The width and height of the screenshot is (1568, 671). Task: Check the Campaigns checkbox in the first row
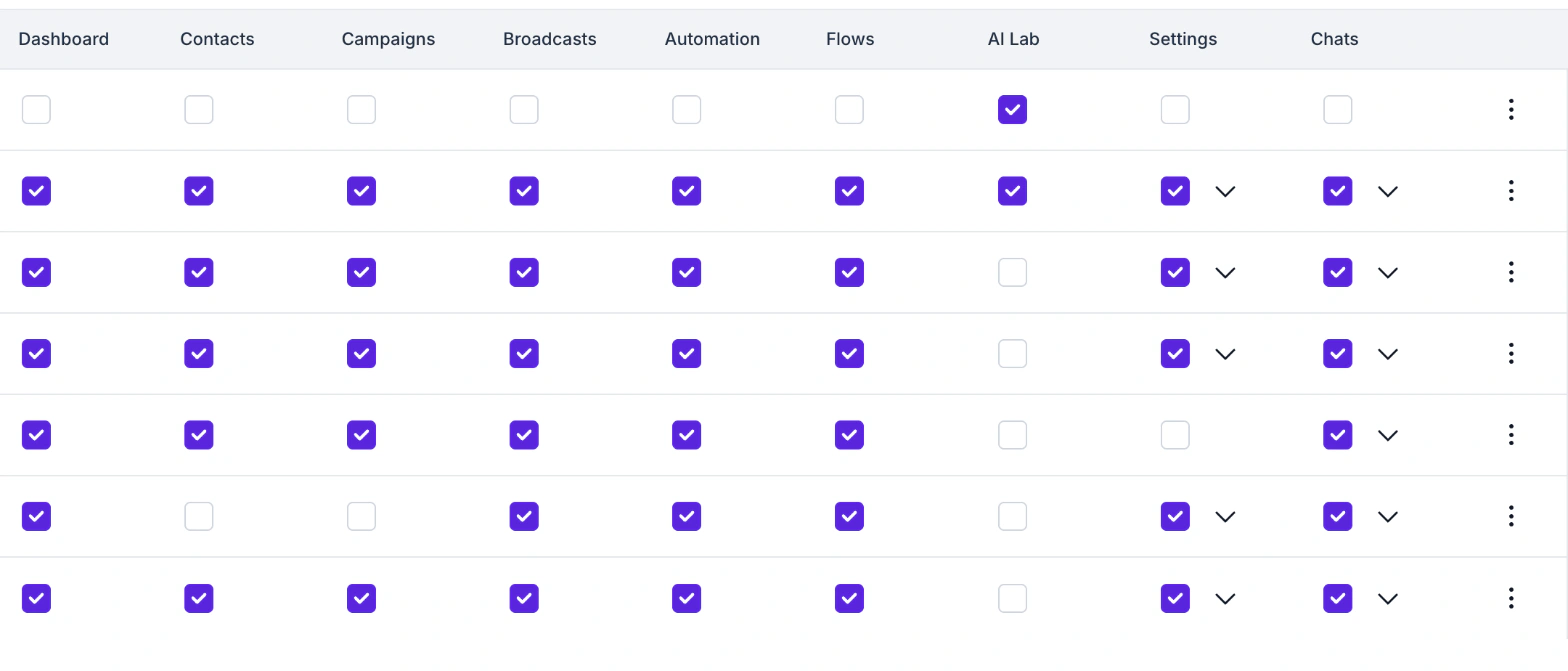361,110
